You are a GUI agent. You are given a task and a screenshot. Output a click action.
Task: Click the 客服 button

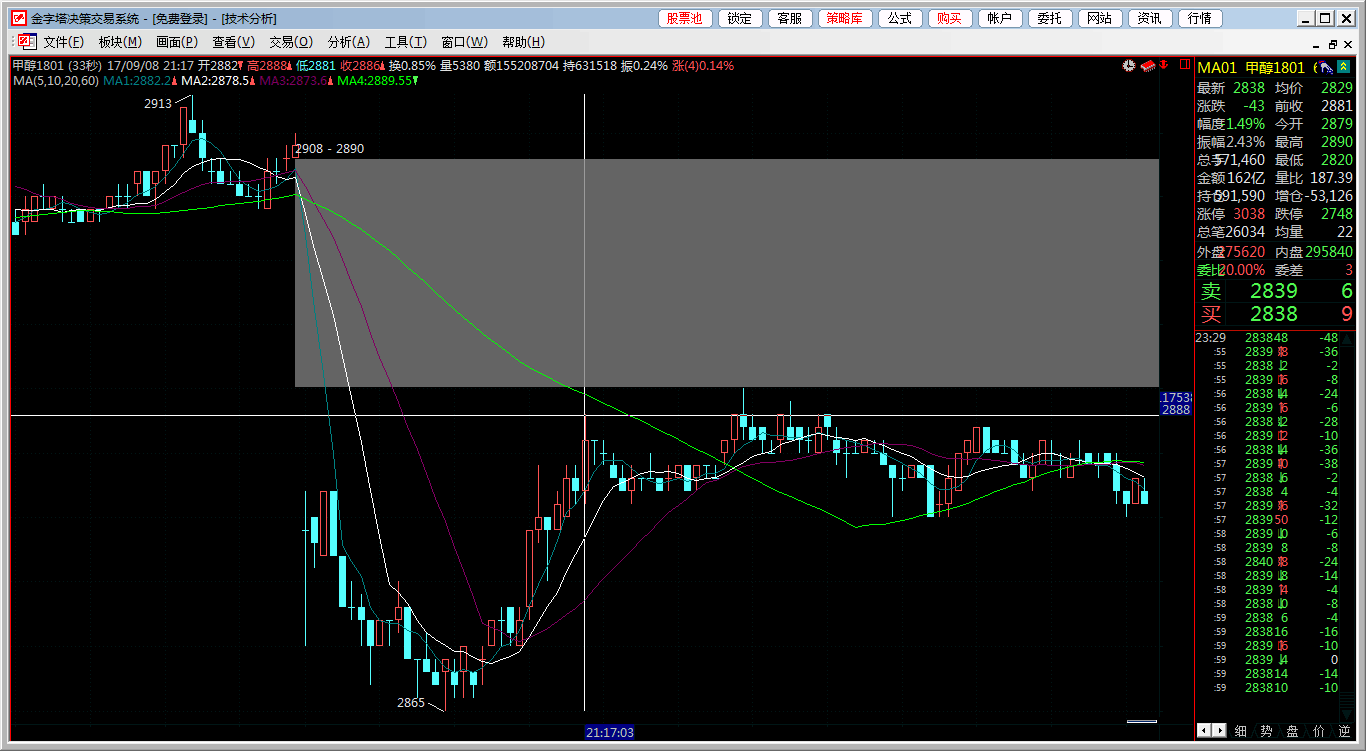pos(791,18)
